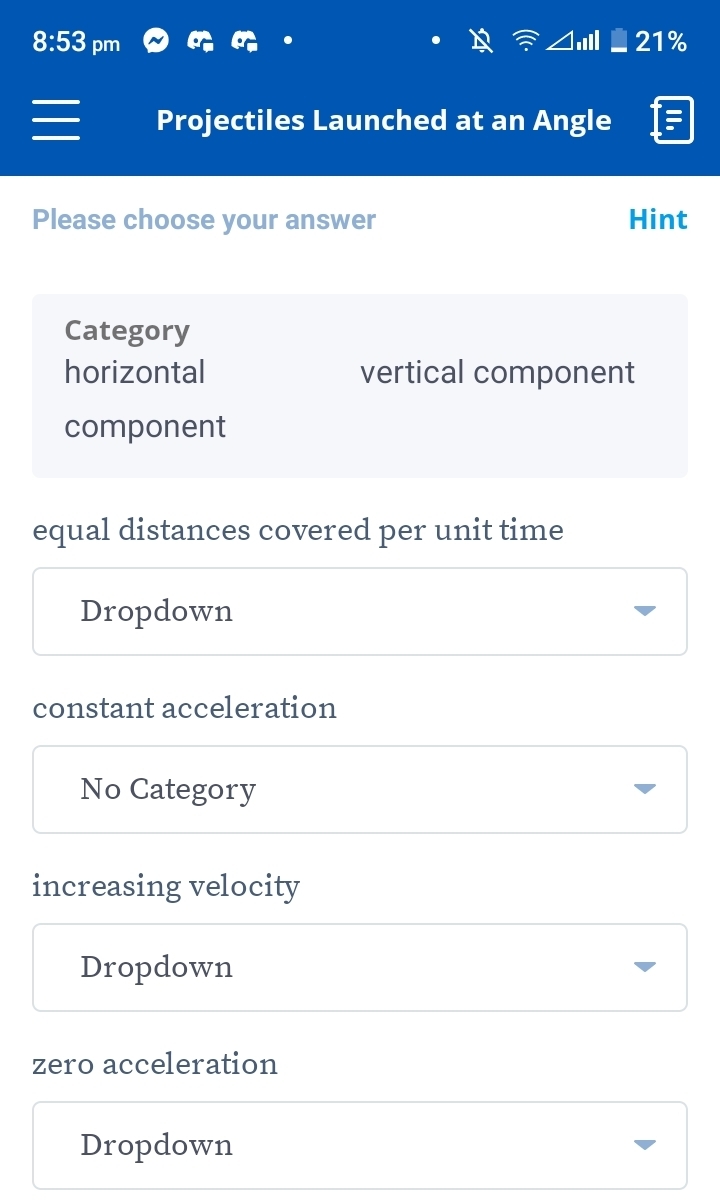Tap the Projectiles Launched at an Angle title
Image resolution: width=720 pixels, height=1204 pixels.
pyautogui.click(x=384, y=121)
